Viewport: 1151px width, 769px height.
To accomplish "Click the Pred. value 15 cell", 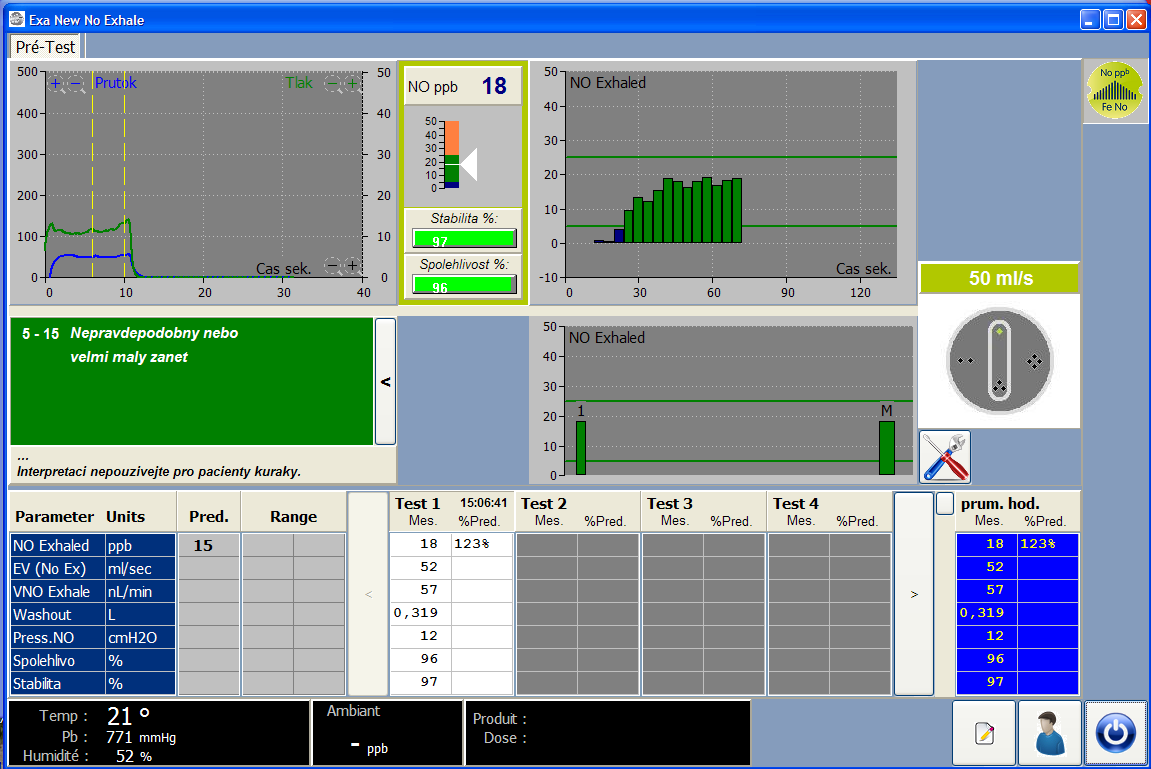I will point(208,545).
